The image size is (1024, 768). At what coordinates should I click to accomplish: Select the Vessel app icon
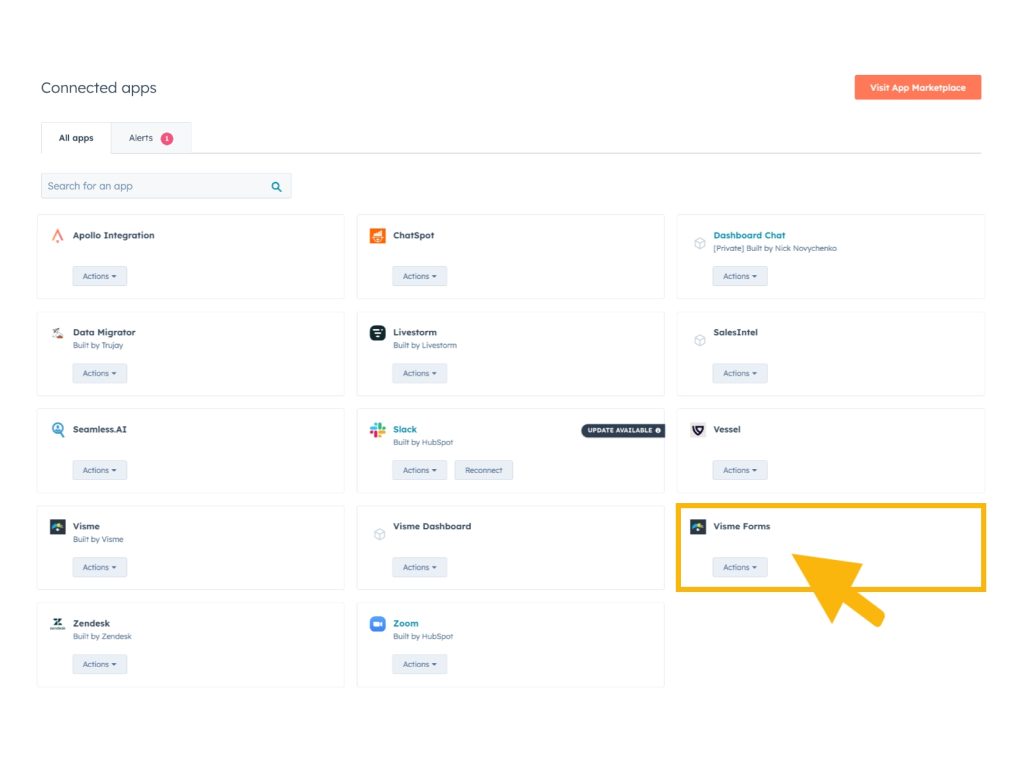[x=699, y=430]
